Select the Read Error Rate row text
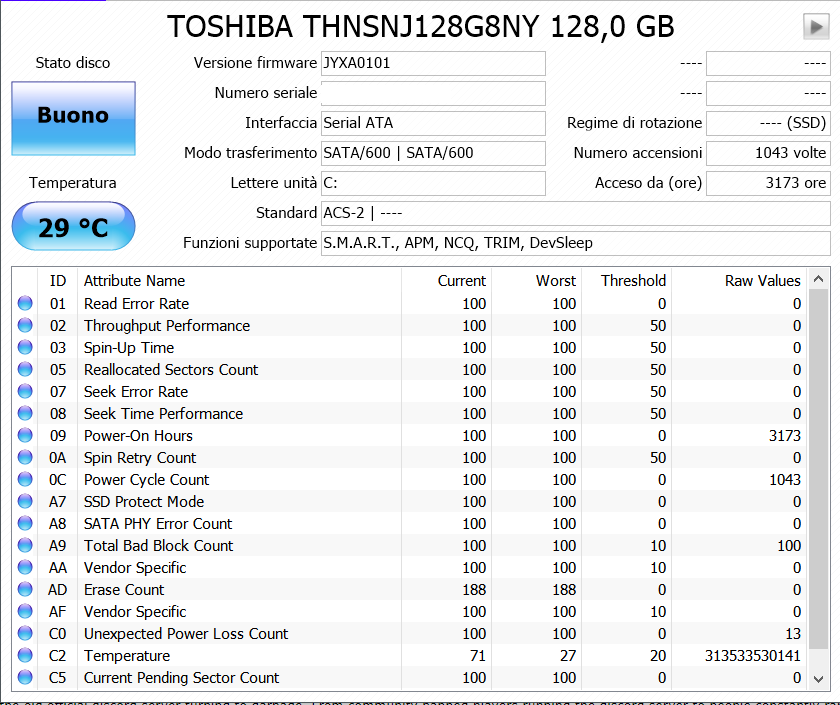Viewport: 840px width, 705px height. pos(137,304)
